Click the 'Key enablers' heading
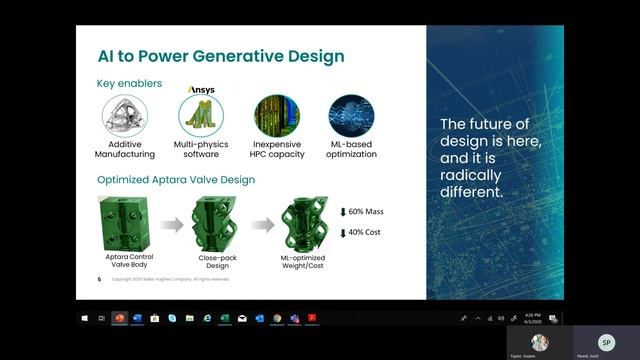Screen dimensions: 640x360 tap(129, 83)
